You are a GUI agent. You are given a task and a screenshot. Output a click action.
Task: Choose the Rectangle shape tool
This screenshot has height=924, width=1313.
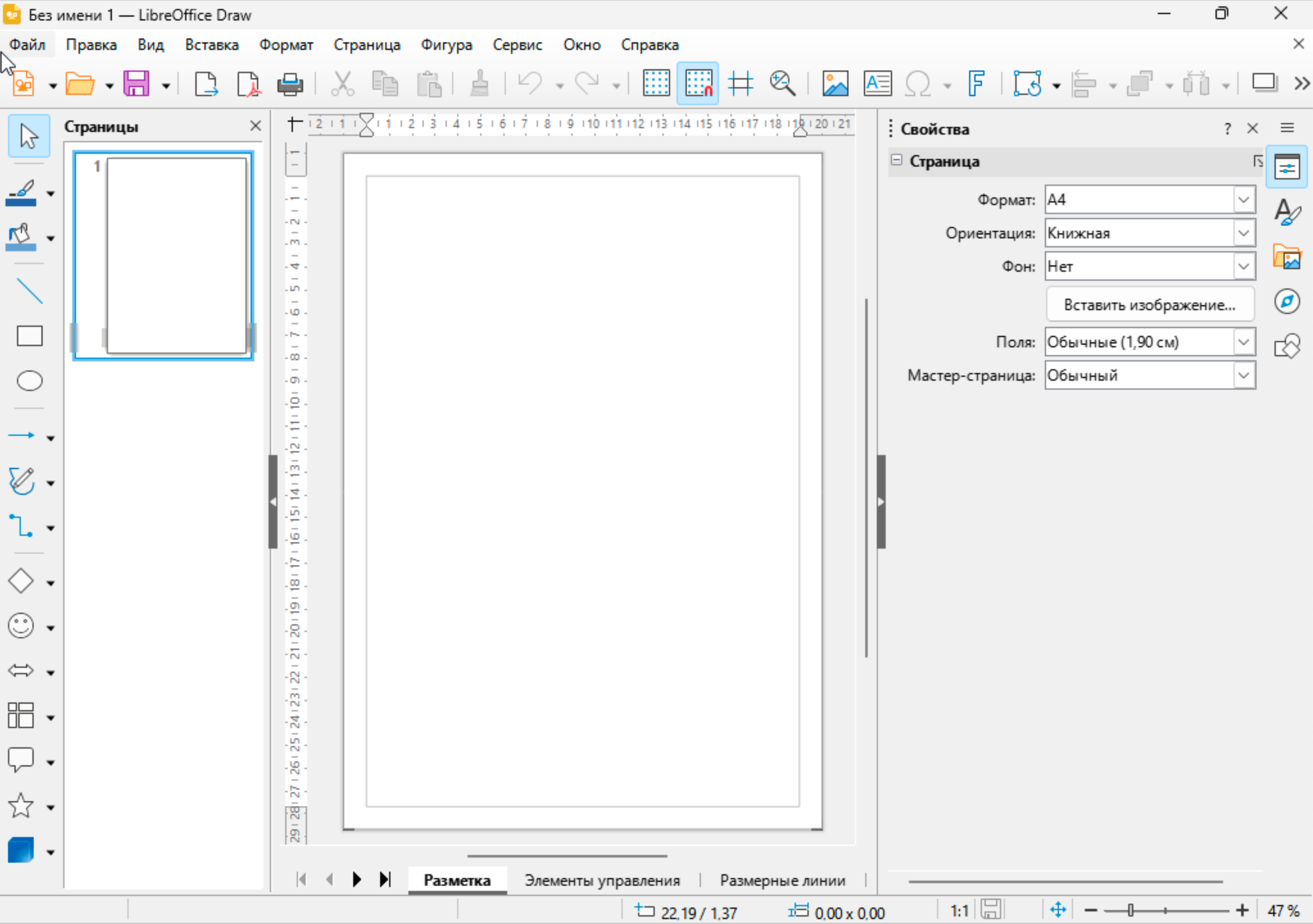coord(29,336)
